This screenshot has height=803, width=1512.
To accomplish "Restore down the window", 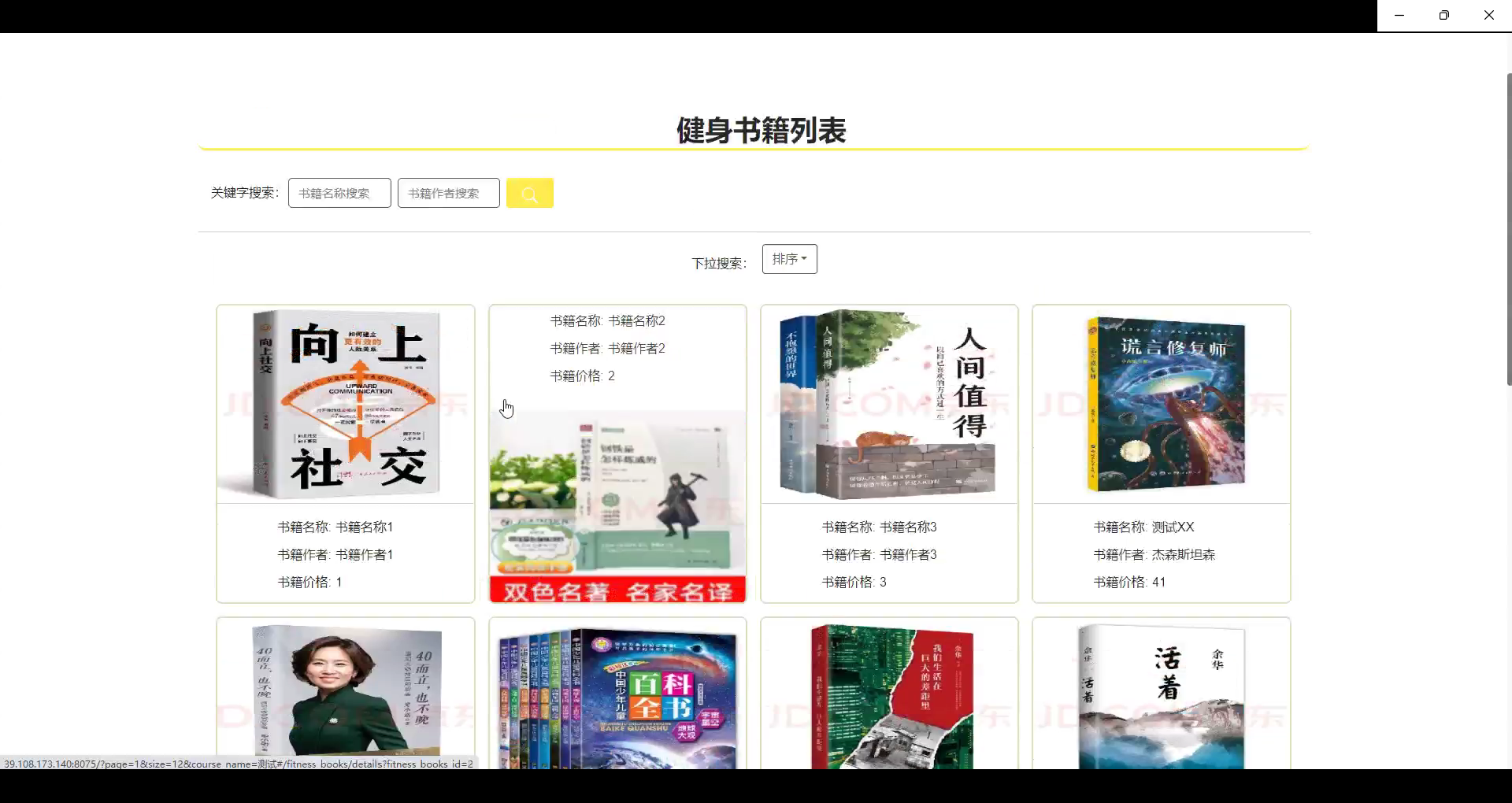I will (1444, 15).
